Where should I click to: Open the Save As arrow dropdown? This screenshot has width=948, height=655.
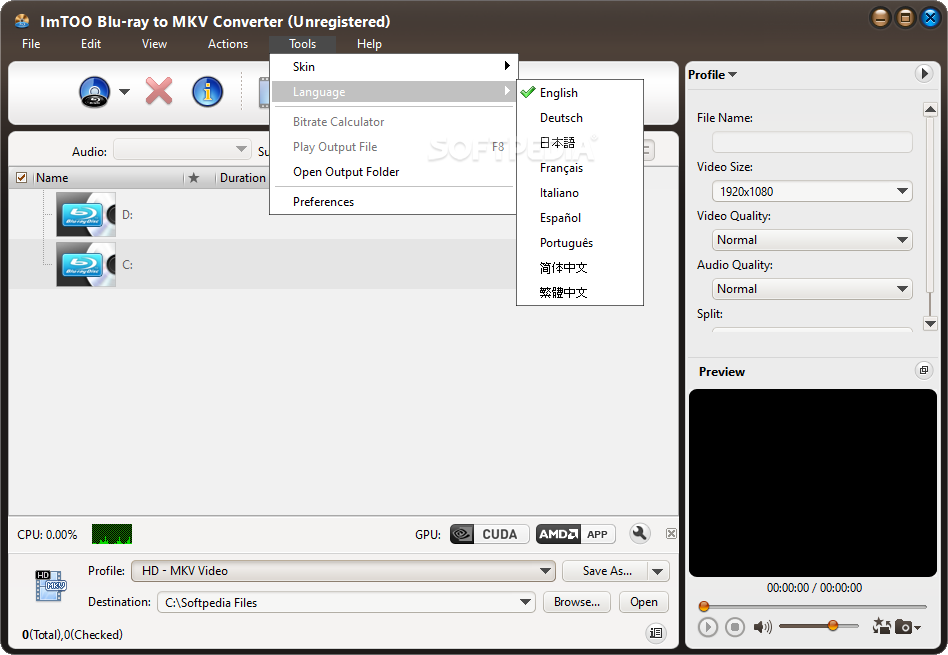(658, 571)
